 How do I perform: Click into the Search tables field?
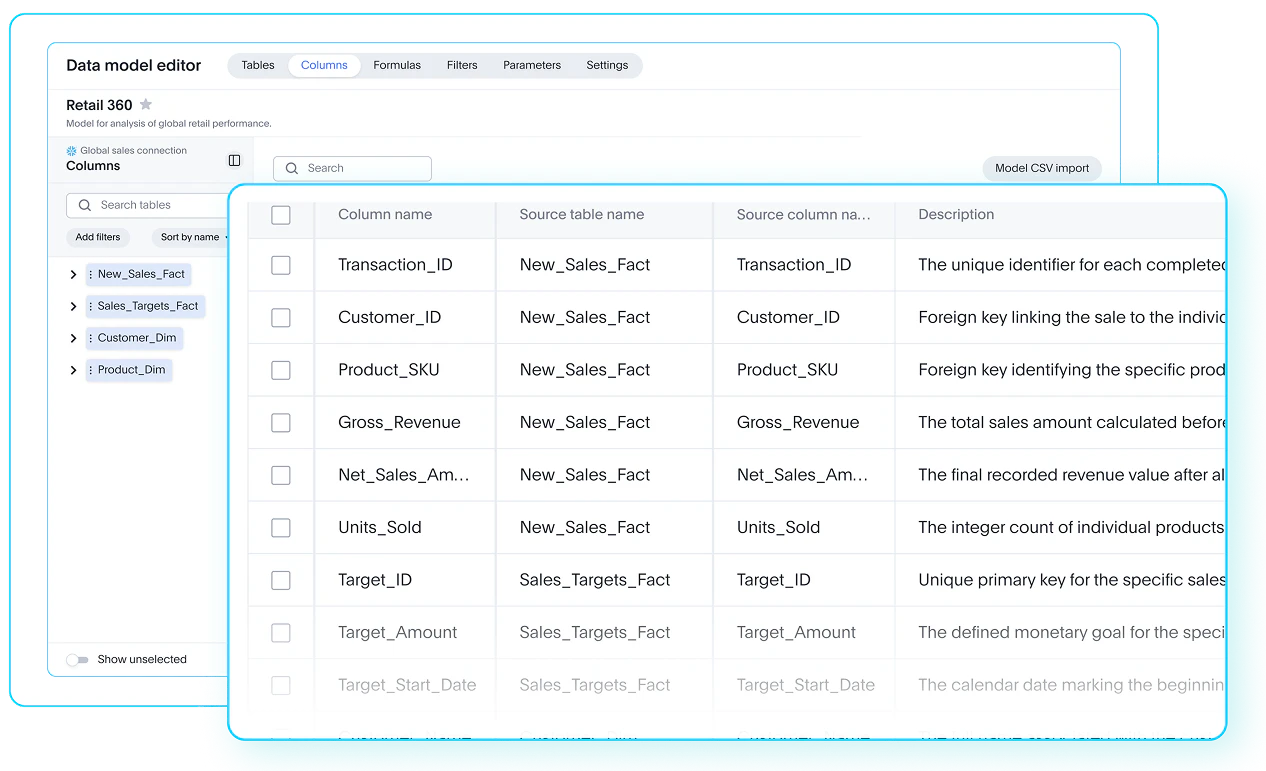pos(148,205)
